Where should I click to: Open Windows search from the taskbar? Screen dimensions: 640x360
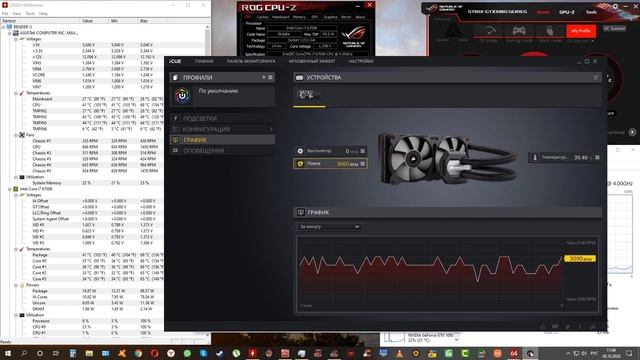24,353
